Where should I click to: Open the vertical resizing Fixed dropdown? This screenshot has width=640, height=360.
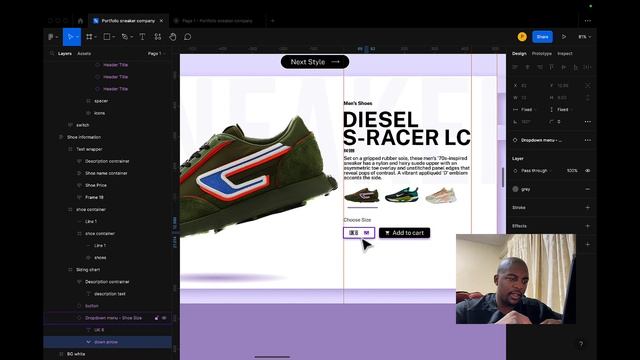pos(560,109)
